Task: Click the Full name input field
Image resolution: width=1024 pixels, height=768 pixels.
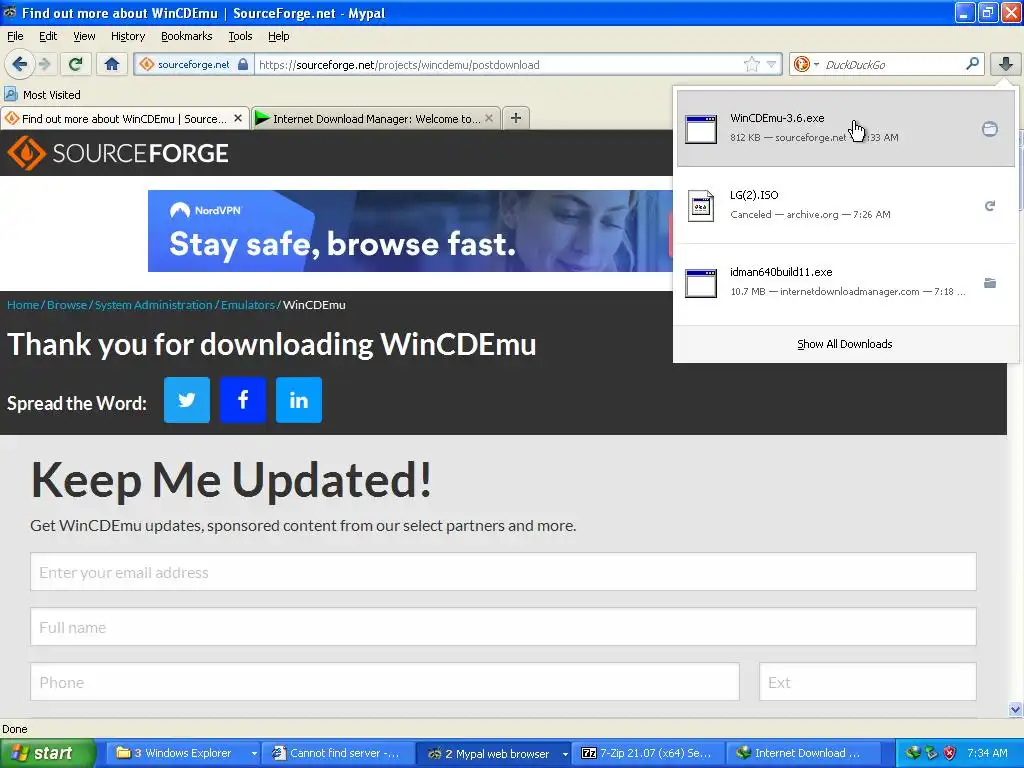Action: 504,627
